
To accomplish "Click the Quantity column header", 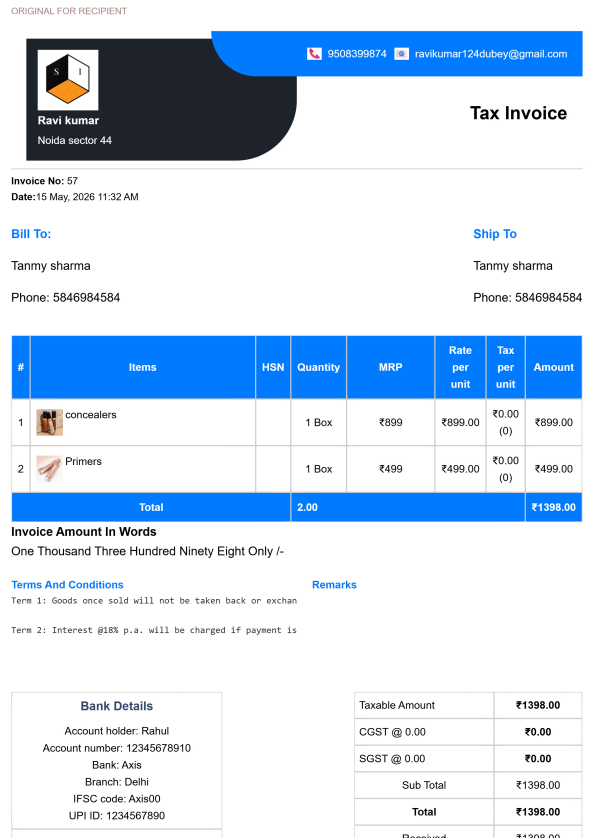I will tap(319, 367).
